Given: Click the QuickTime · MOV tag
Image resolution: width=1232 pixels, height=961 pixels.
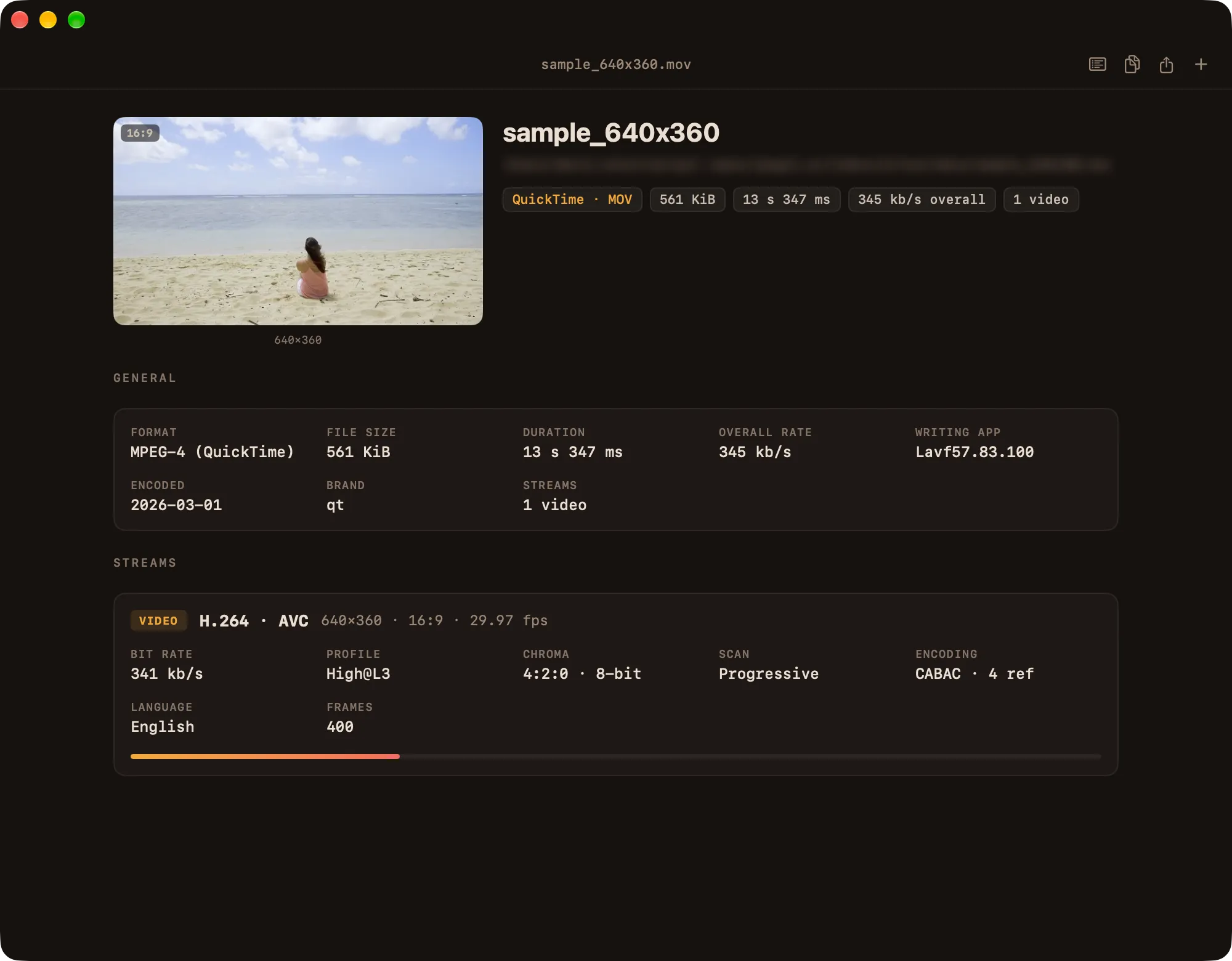Looking at the screenshot, I should coord(572,200).
